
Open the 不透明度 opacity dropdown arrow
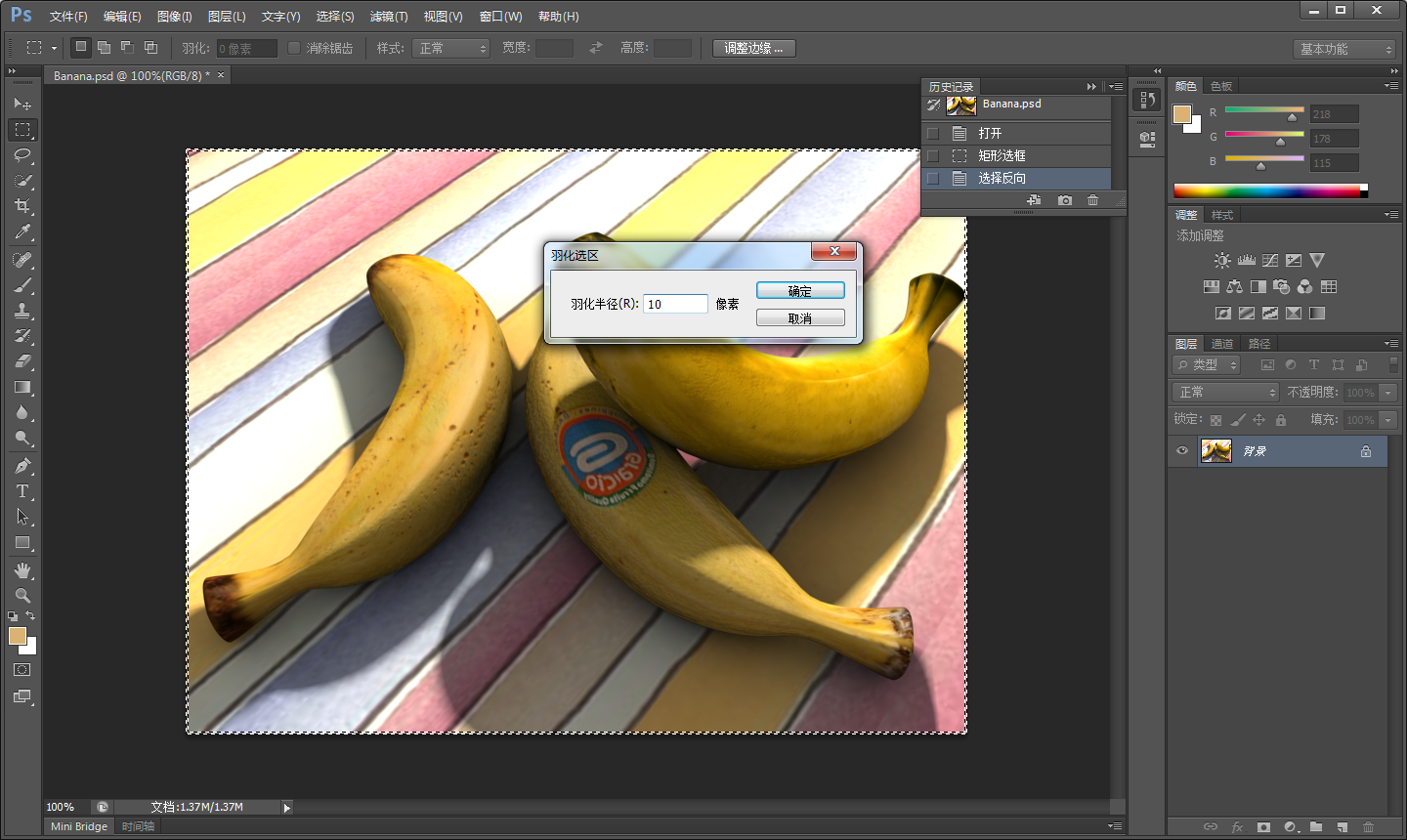point(1387,393)
